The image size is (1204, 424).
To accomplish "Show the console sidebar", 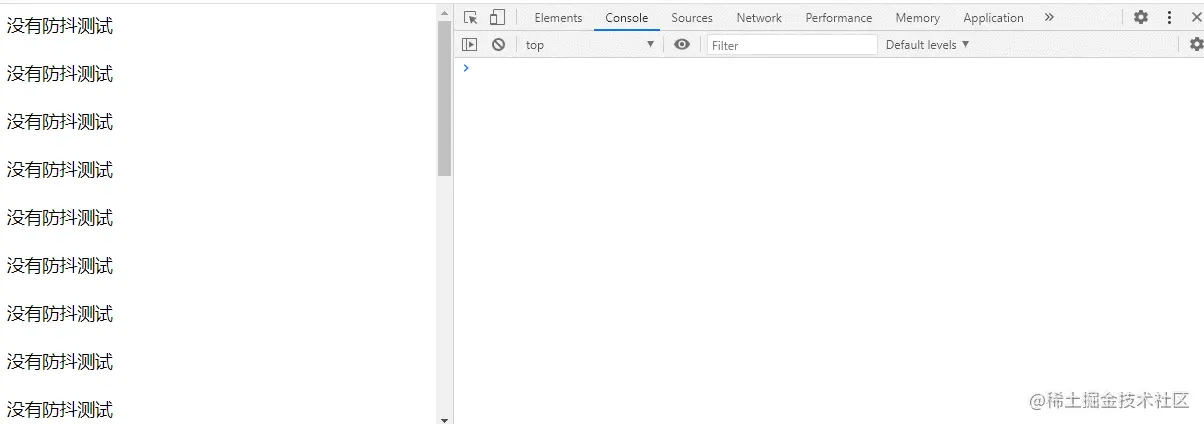I will (469, 44).
